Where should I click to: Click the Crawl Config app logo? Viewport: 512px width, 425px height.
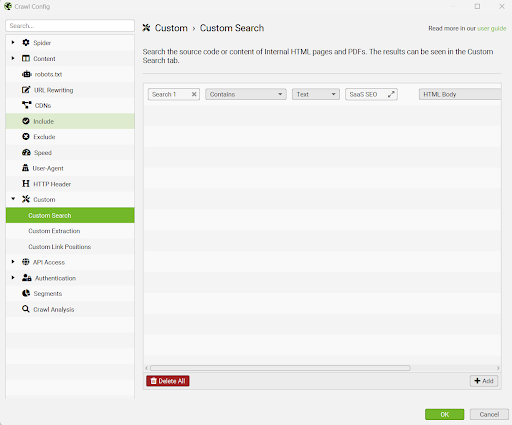[x=8, y=6]
